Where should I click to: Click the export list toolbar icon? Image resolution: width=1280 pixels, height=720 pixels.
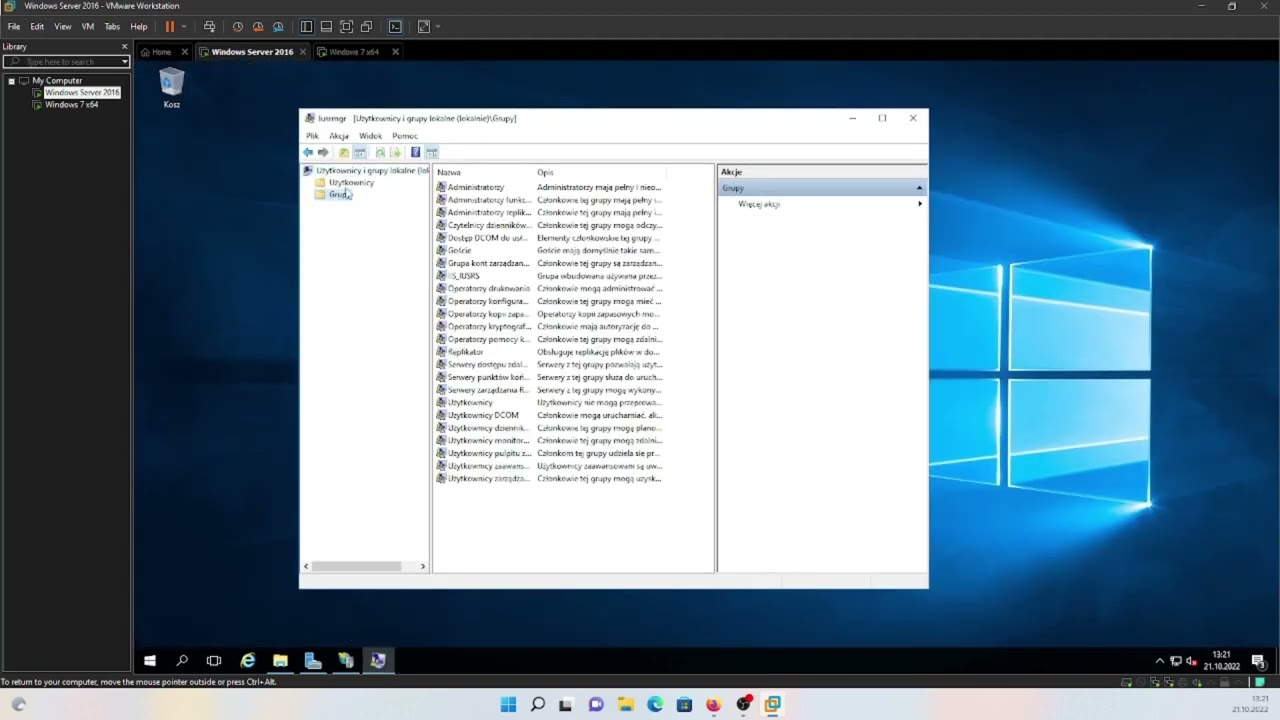click(x=396, y=152)
